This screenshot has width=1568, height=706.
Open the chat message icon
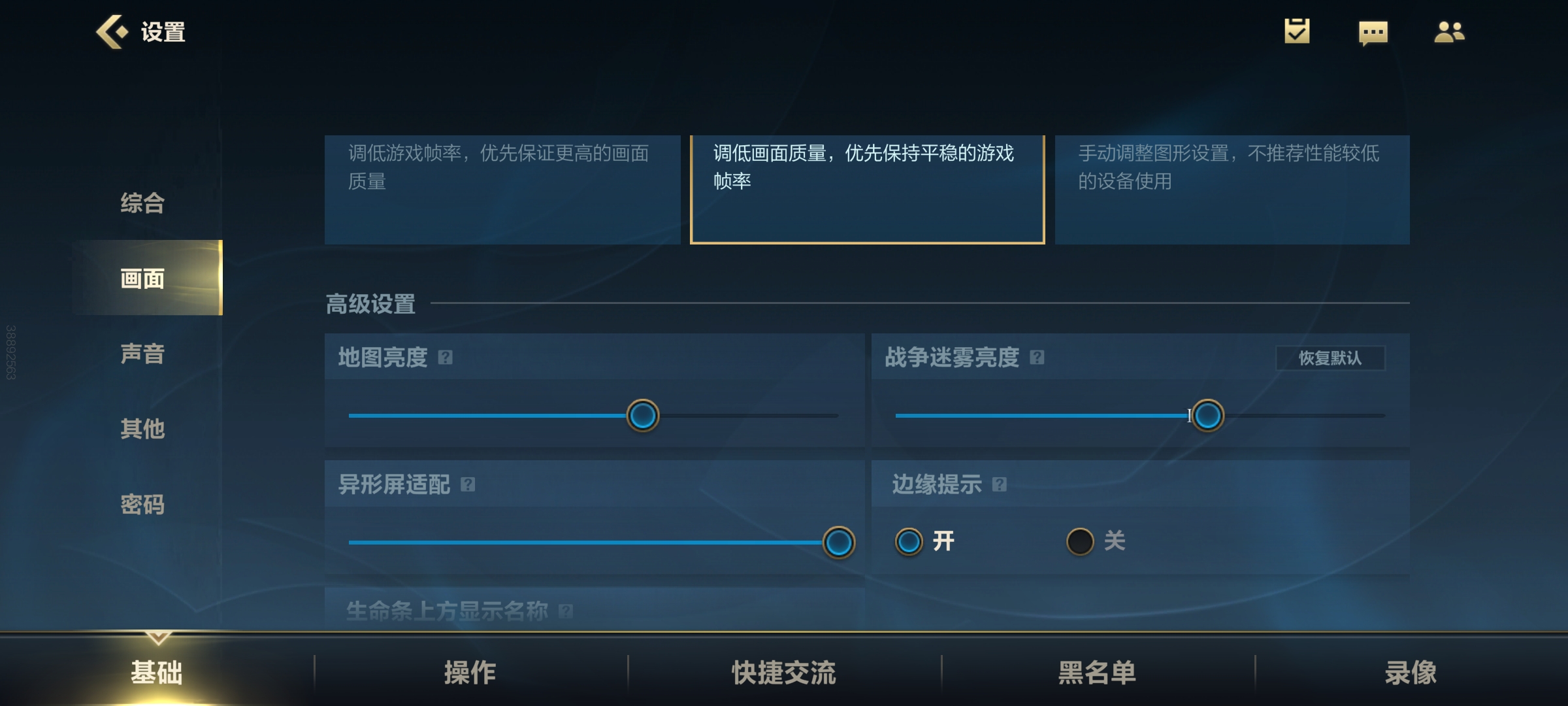tap(1373, 32)
